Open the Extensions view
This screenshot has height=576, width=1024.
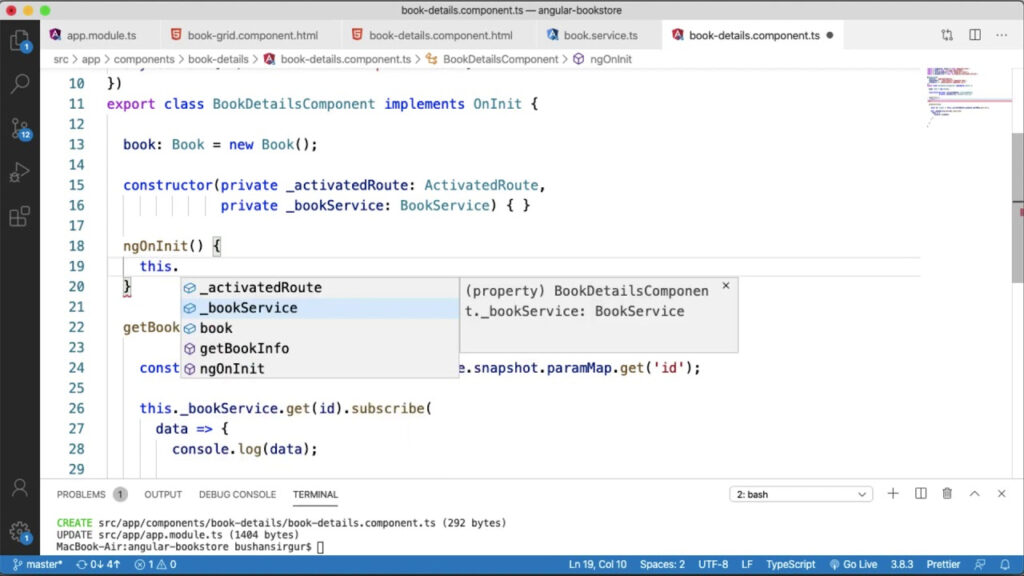[x=20, y=216]
